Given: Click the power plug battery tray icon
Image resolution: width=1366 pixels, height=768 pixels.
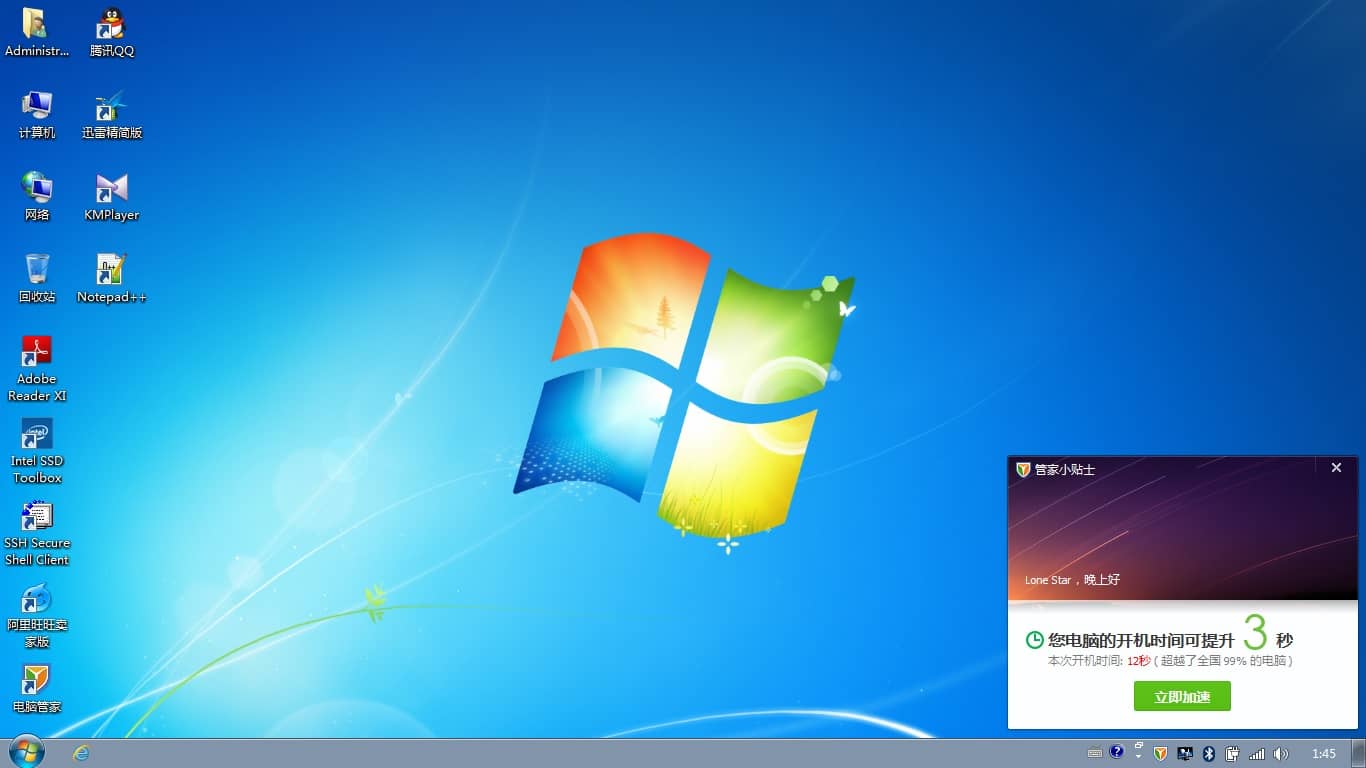Looking at the screenshot, I should click(x=1233, y=753).
